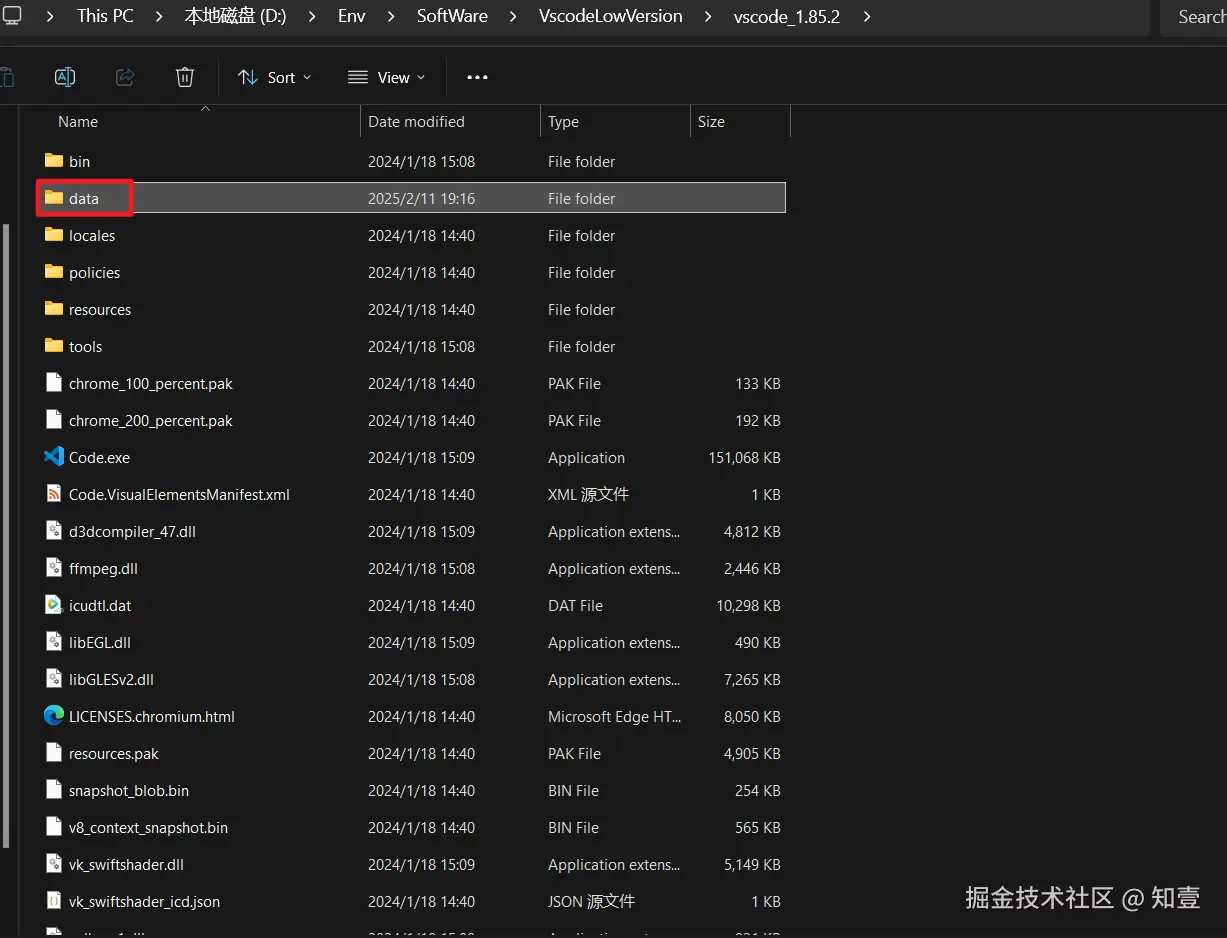Click the VscodeLowVersion breadcrumb segment
This screenshot has height=938, width=1227.
click(611, 16)
